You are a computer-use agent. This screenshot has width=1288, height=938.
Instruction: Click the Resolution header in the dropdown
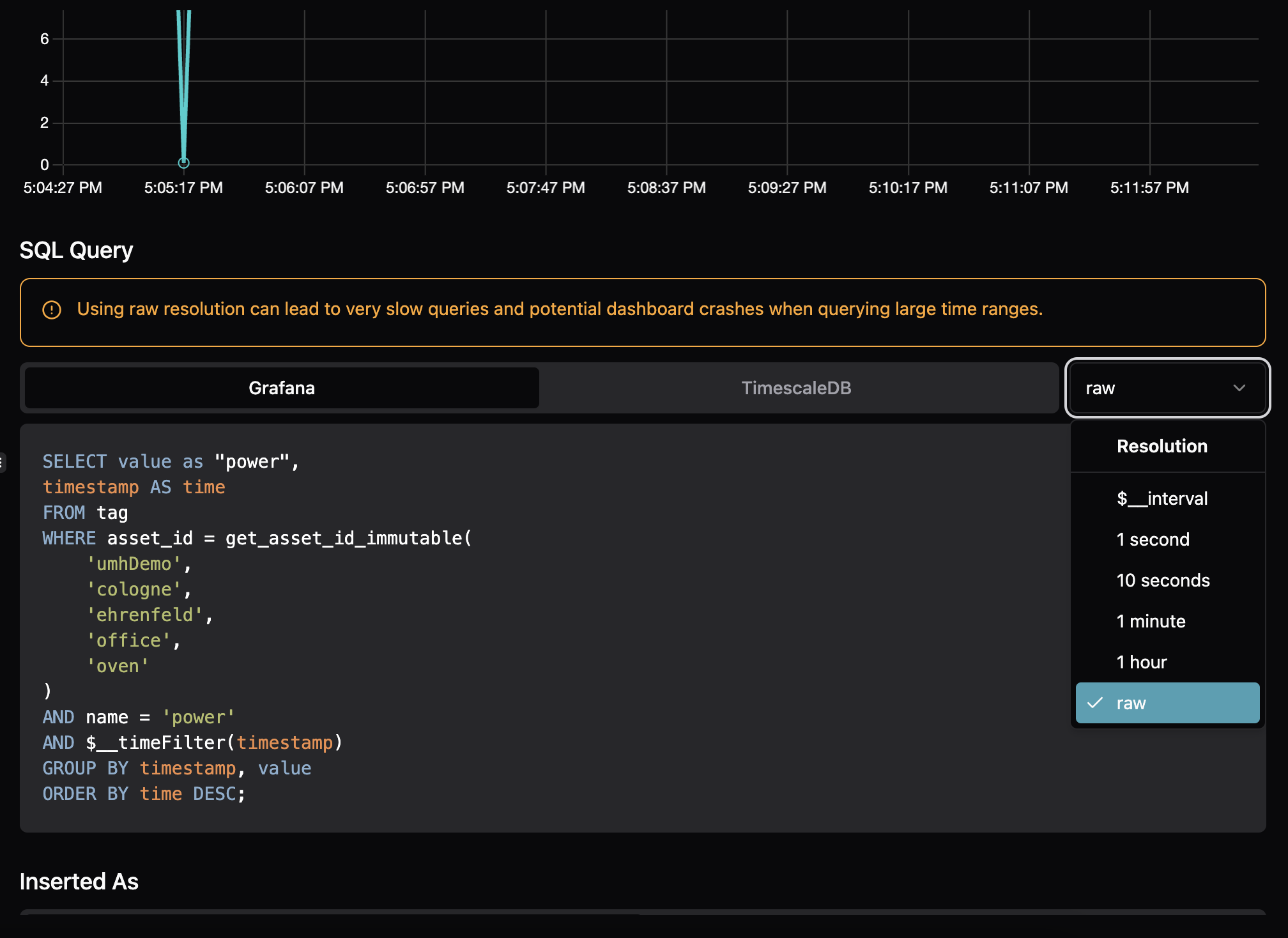coord(1161,446)
